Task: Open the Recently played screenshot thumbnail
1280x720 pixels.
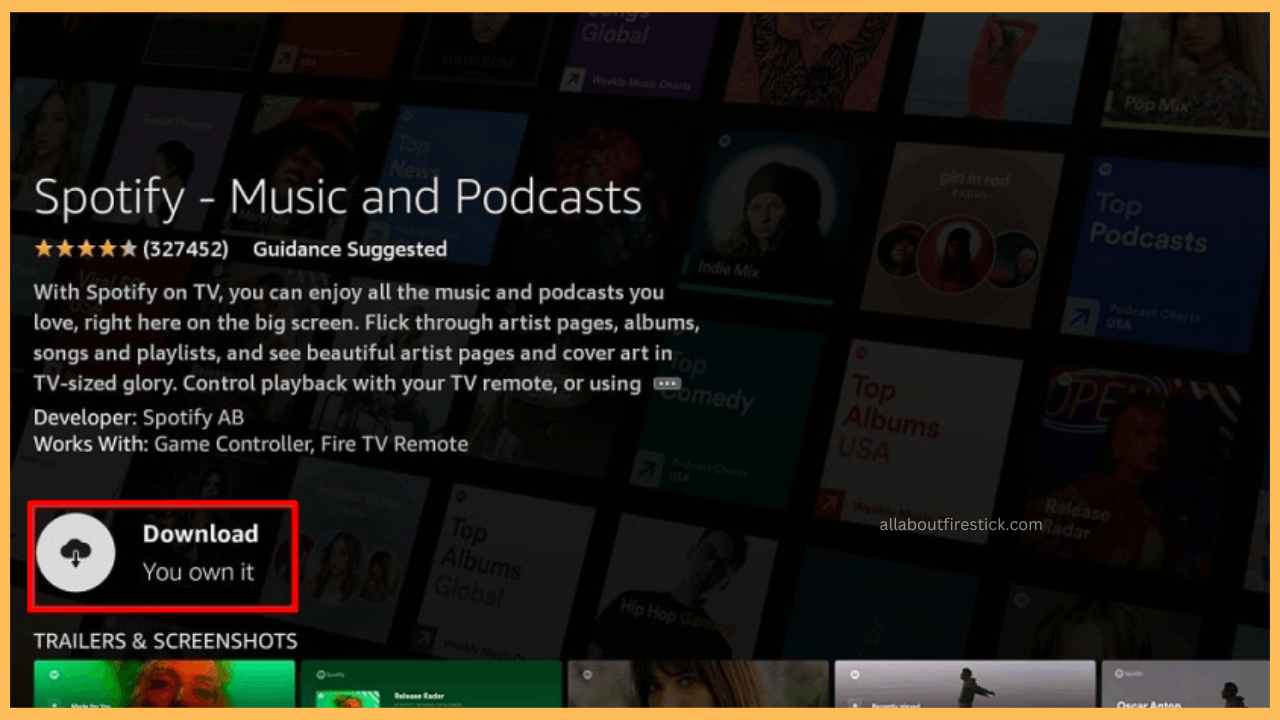Action: coord(964,683)
